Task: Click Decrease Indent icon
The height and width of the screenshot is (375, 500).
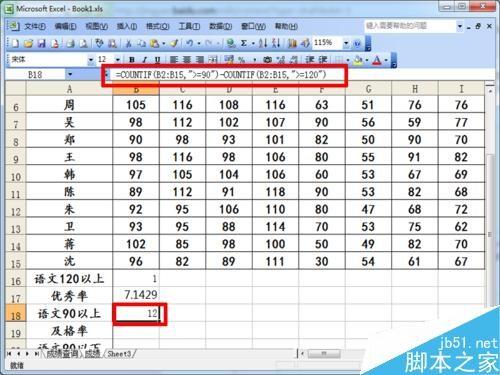Action: [310, 60]
